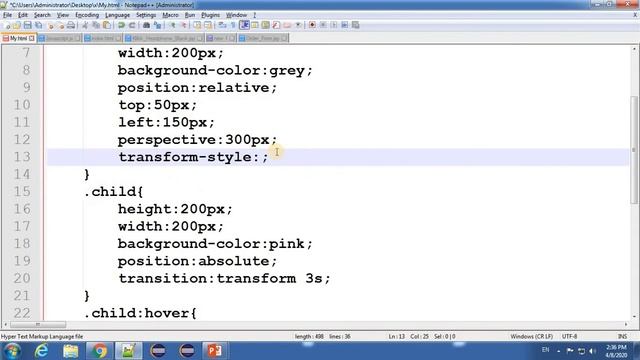Click the Paste clipboard icon
The width and height of the screenshot is (640, 360).
107,25
